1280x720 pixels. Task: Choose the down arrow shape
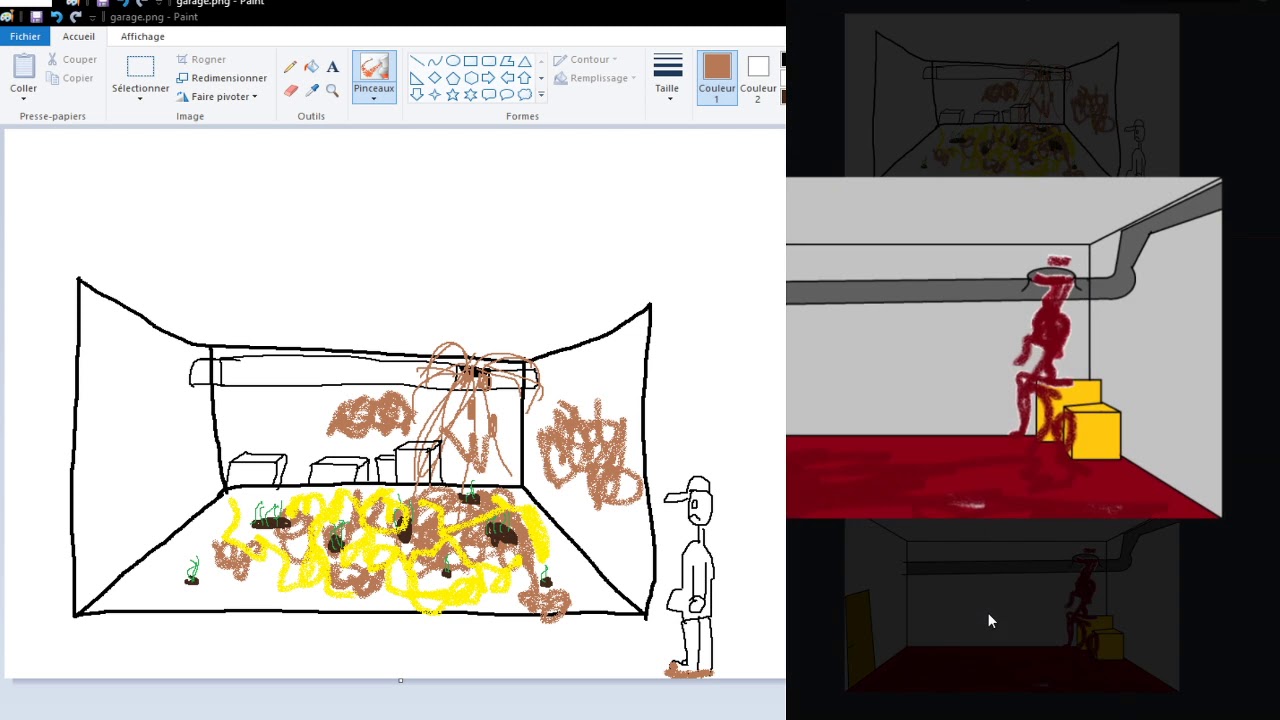416,95
